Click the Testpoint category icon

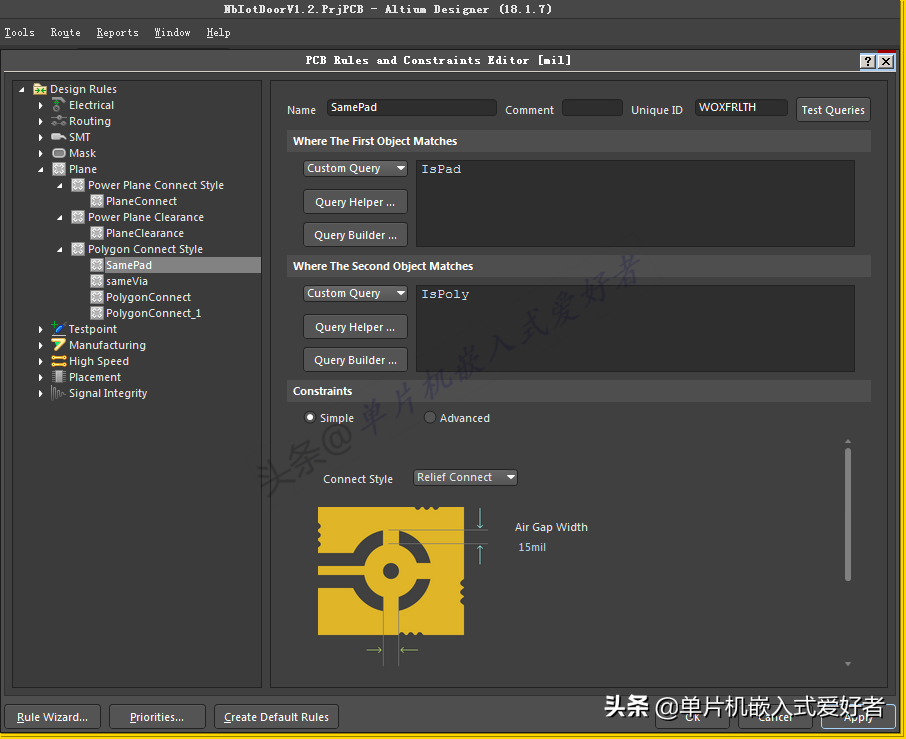(x=59, y=329)
